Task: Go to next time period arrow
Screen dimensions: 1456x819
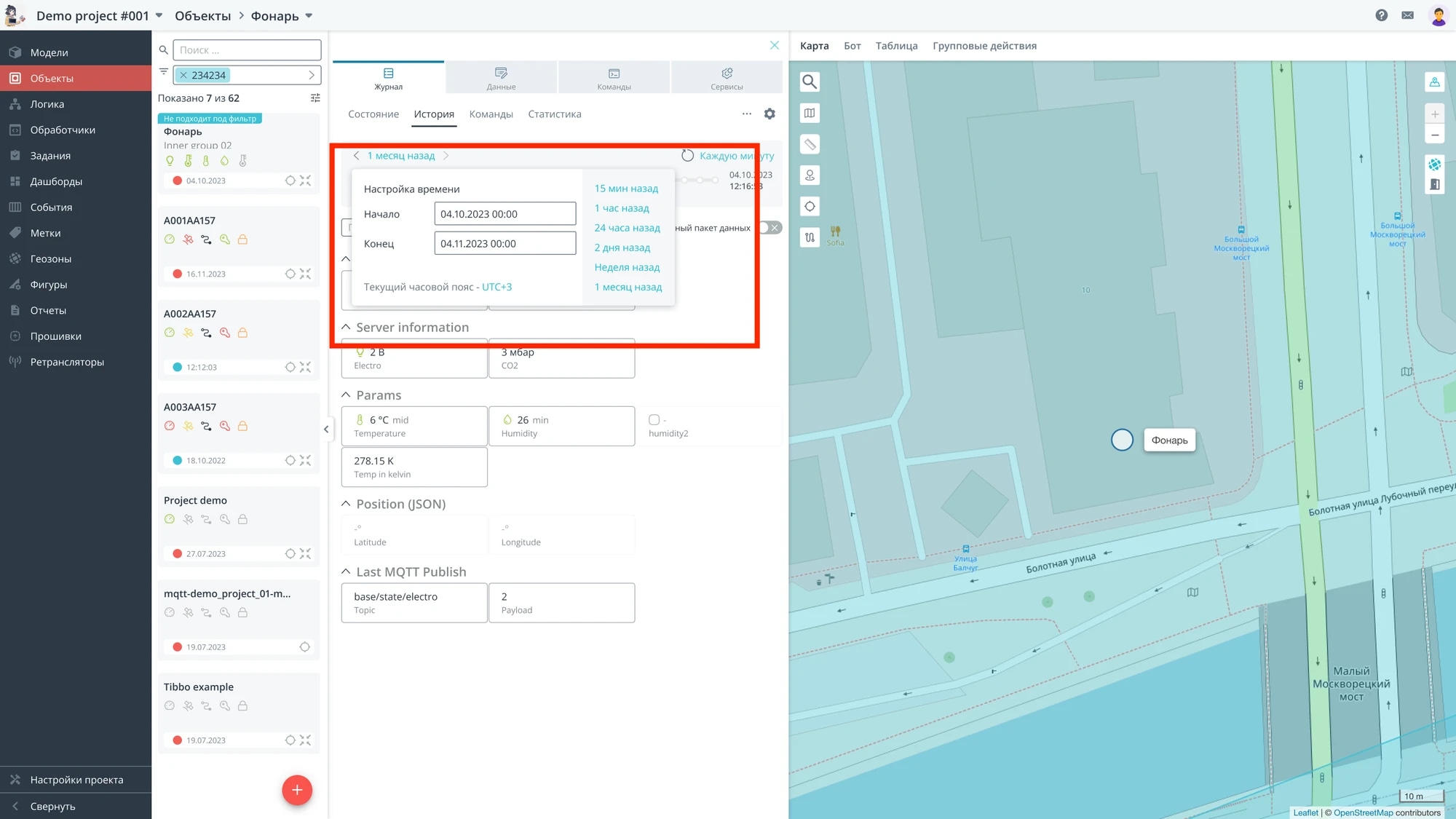Action: coord(446,156)
